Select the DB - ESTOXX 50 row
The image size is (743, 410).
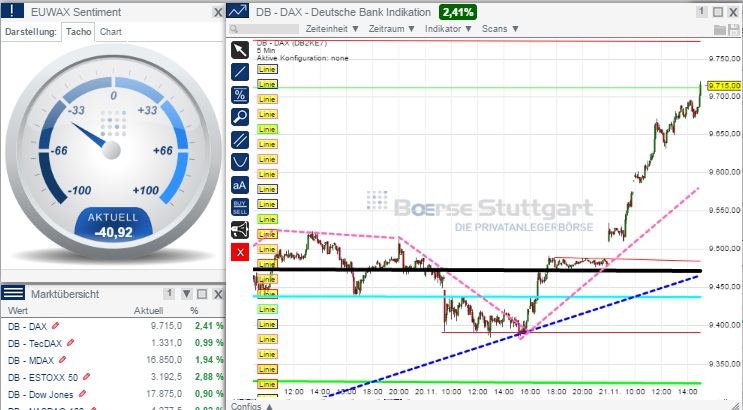point(113,377)
